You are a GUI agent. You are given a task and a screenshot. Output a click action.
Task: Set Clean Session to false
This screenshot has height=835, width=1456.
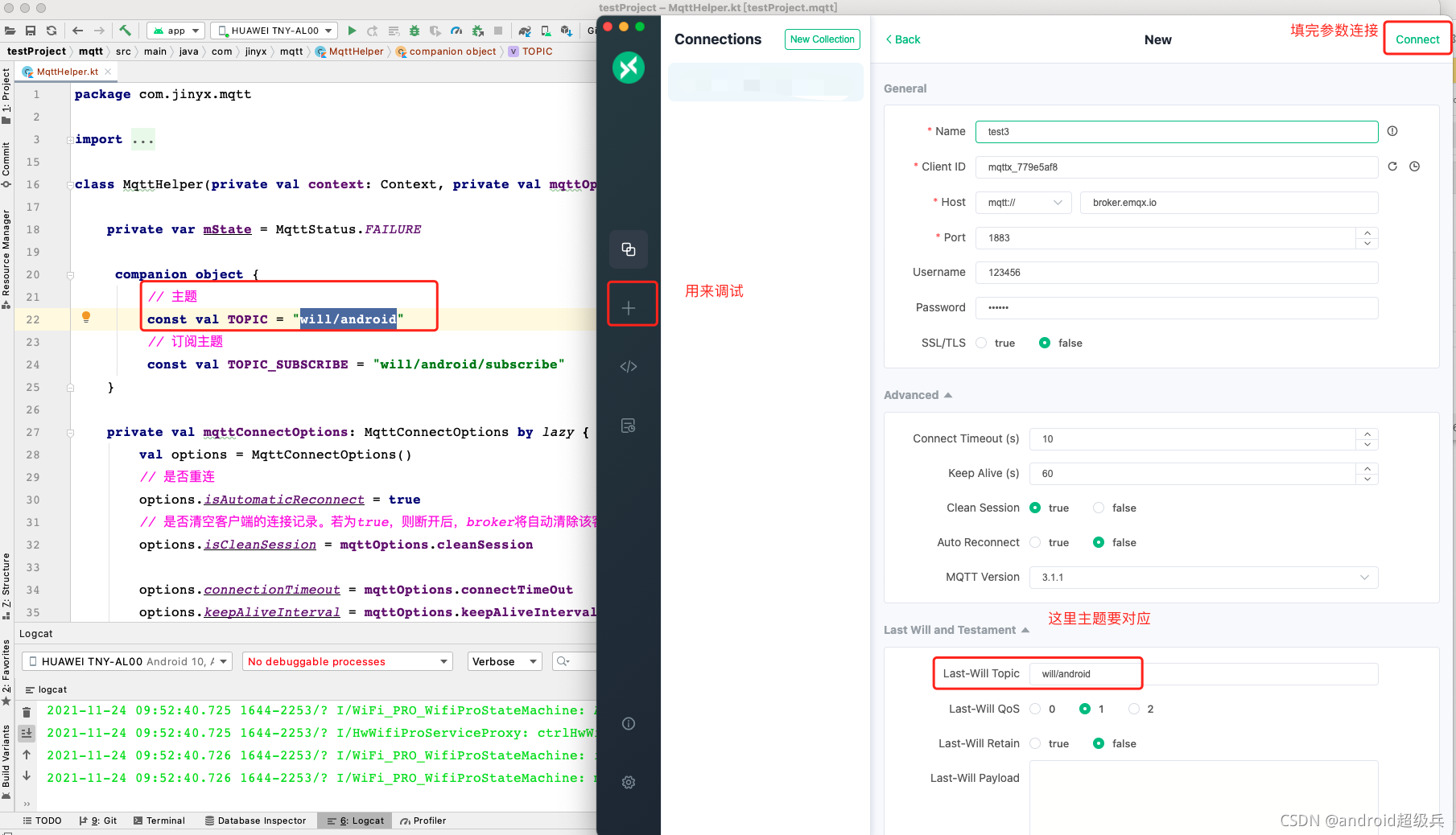1099,508
